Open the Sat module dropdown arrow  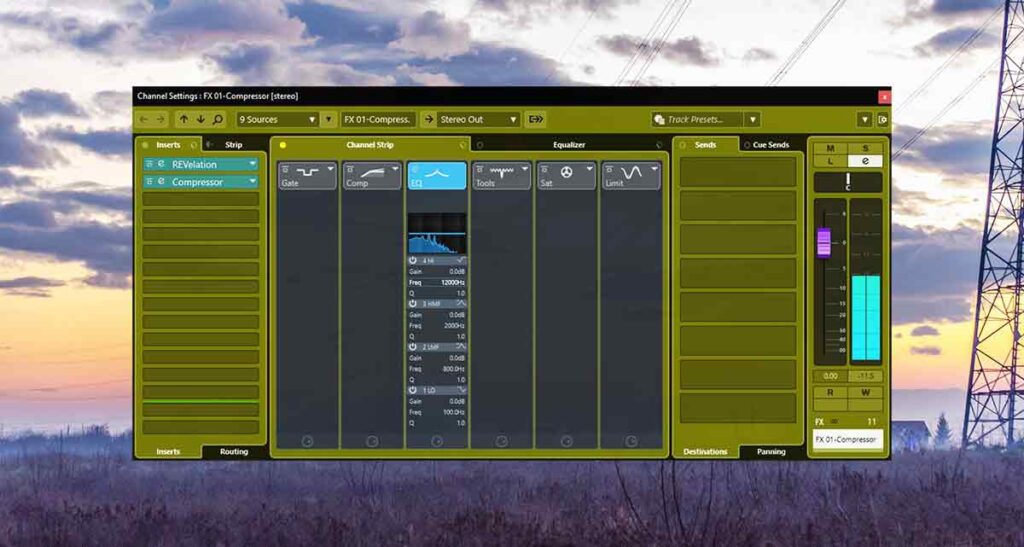(x=590, y=168)
